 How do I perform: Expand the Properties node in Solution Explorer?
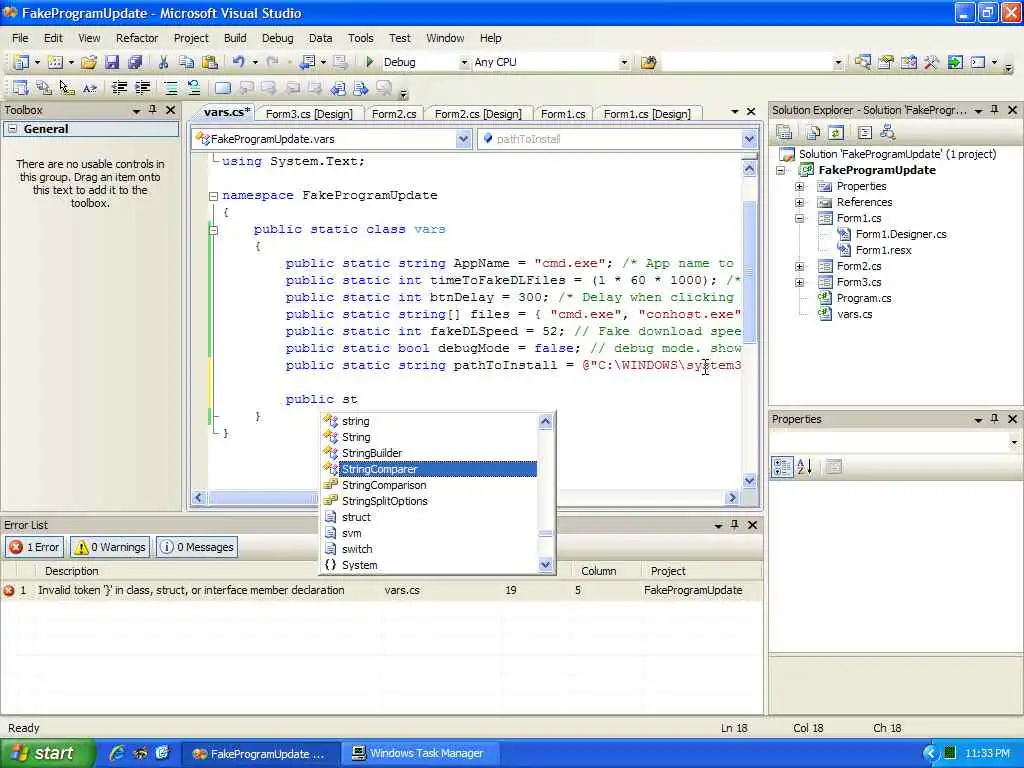coord(799,186)
